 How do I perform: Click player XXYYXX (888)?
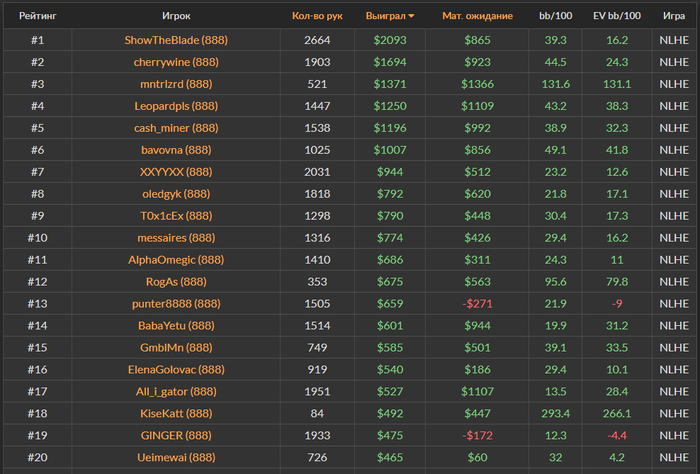(176, 172)
